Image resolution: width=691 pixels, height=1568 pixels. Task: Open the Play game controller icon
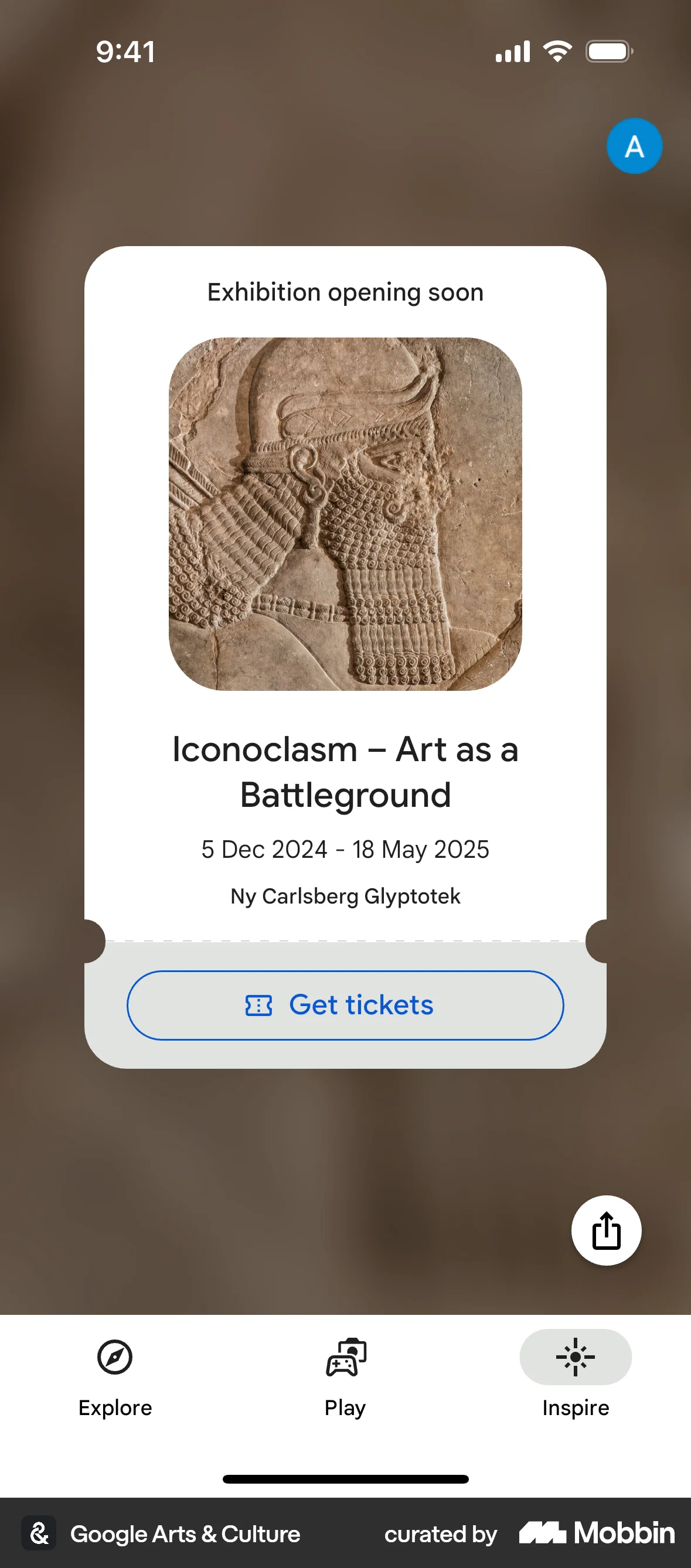click(345, 1357)
